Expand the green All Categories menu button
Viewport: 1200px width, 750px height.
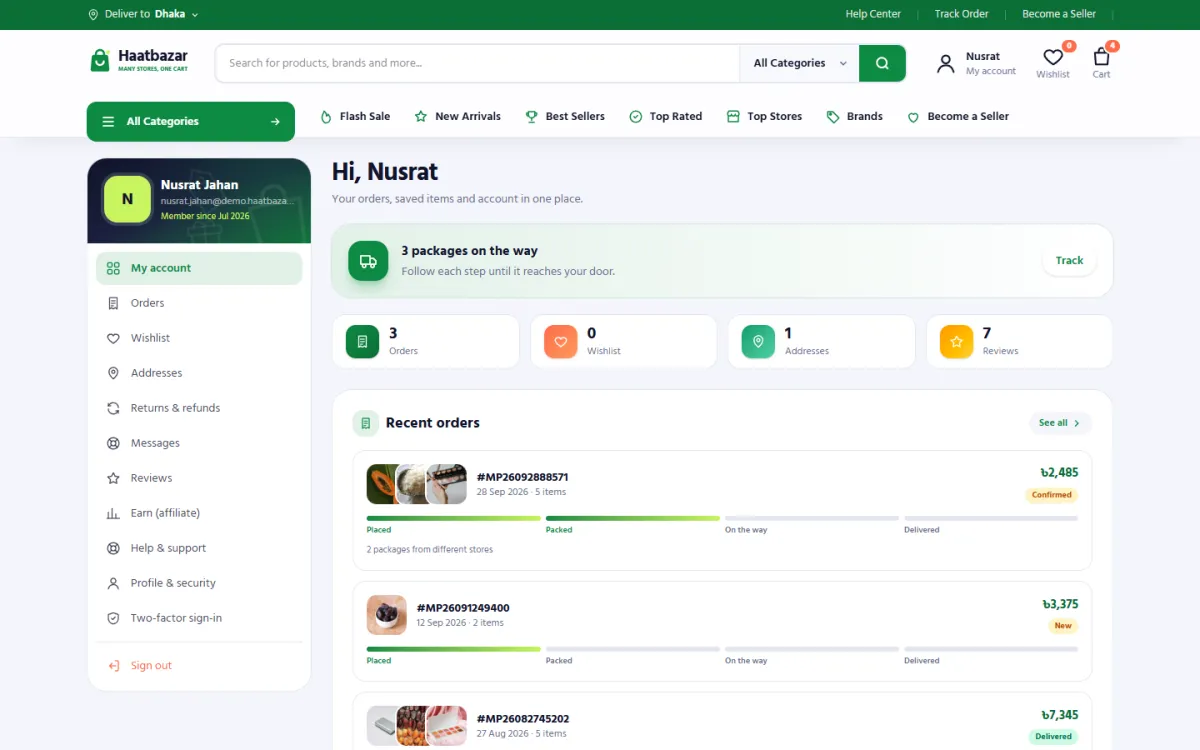point(191,122)
